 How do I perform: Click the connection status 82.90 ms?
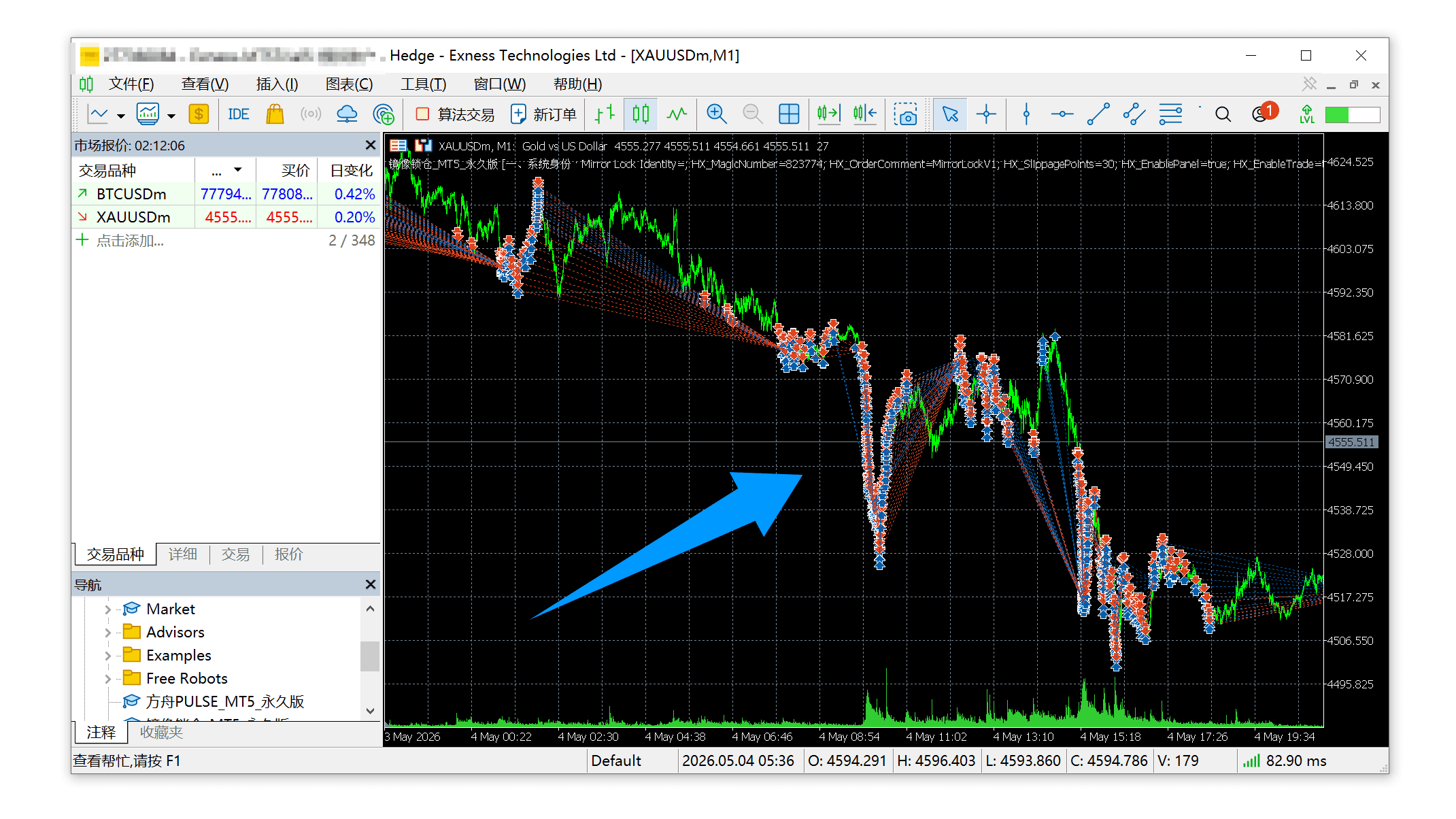coord(1284,760)
